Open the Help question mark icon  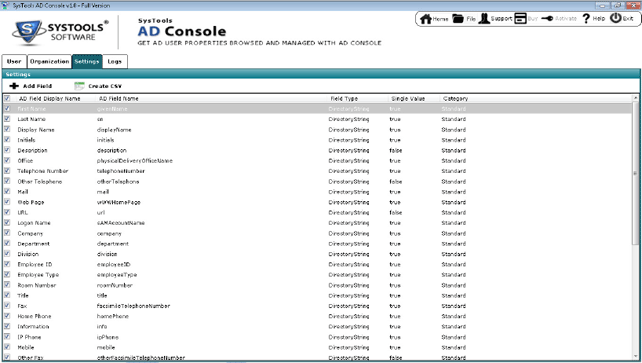point(586,18)
